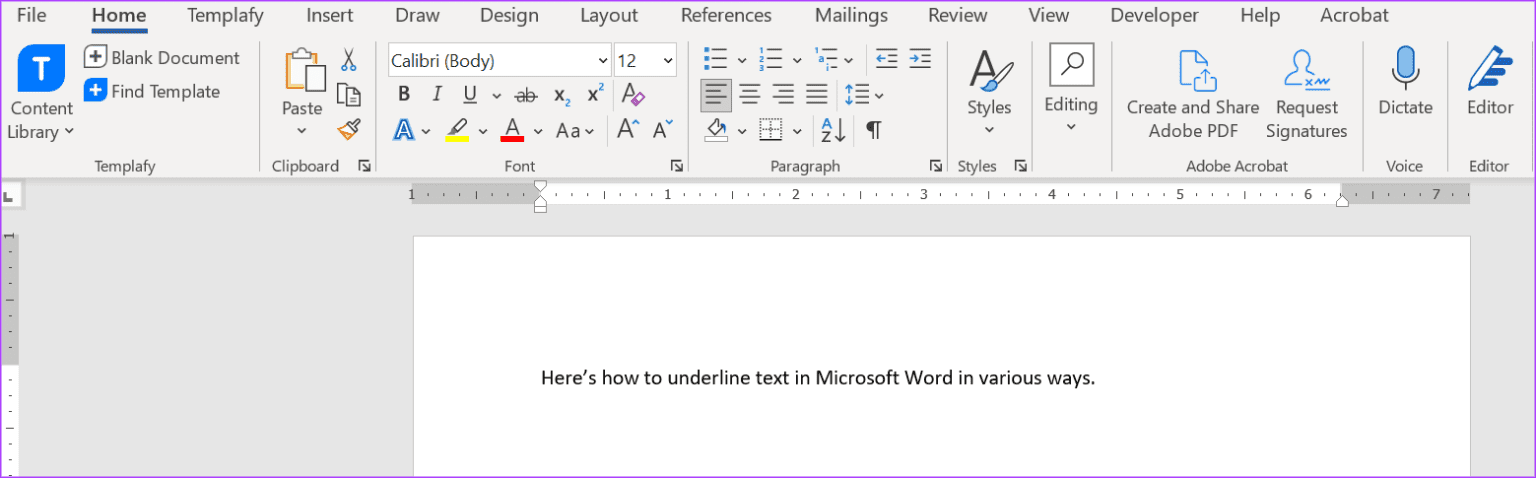This screenshot has height=478, width=1536.
Task: Click the Increase Indent icon
Action: (x=920, y=59)
